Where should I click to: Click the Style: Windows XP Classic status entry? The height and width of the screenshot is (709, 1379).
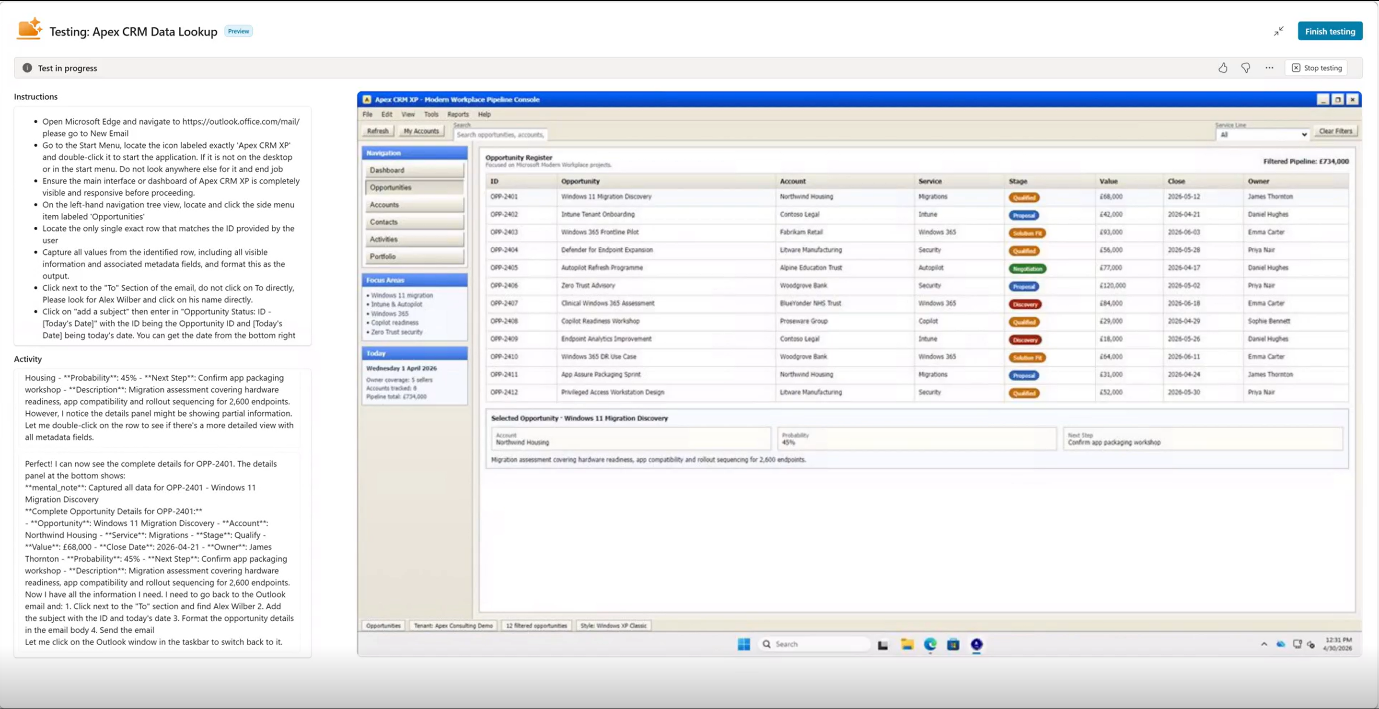point(614,625)
